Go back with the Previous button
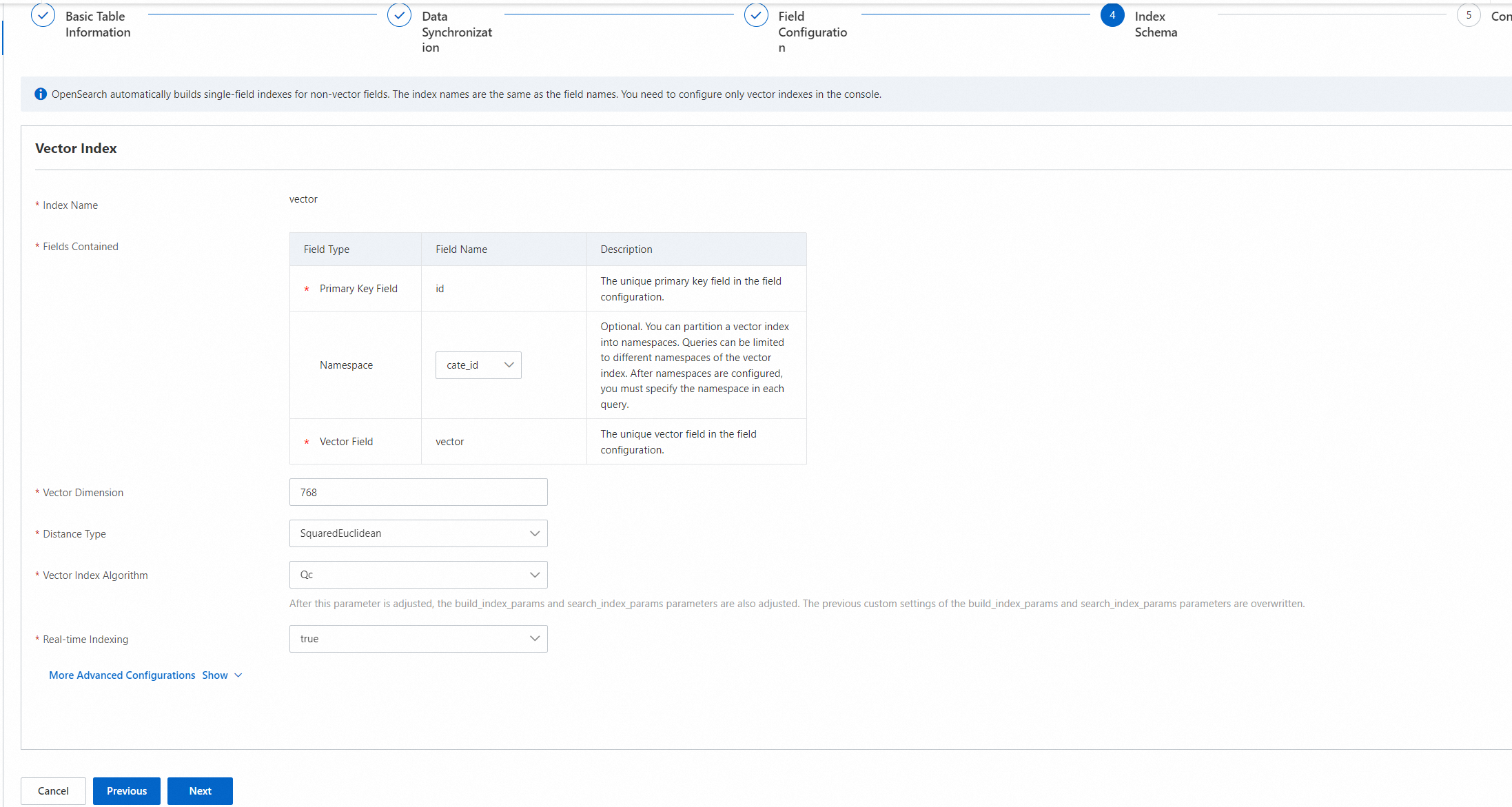Screen dimensions: 1512x807 coord(127,791)
